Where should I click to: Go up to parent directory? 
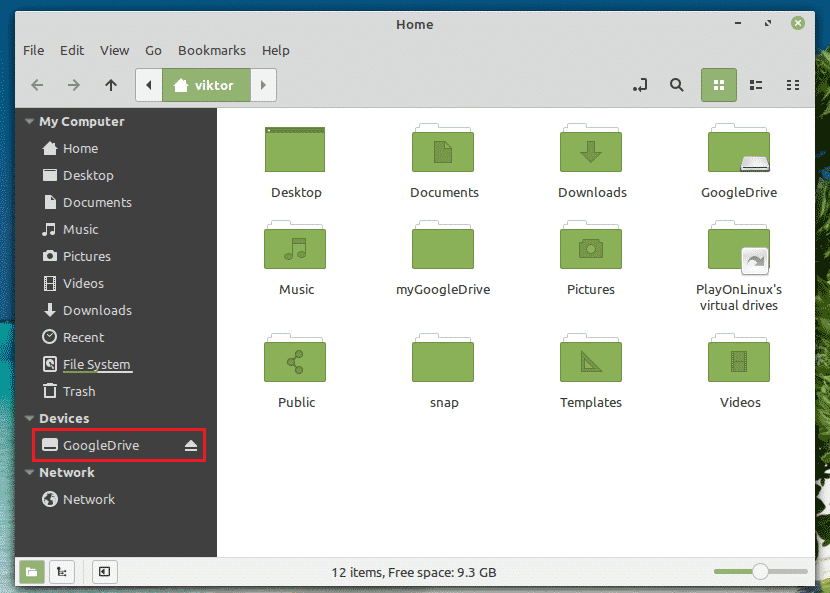[x=111, y=86]
